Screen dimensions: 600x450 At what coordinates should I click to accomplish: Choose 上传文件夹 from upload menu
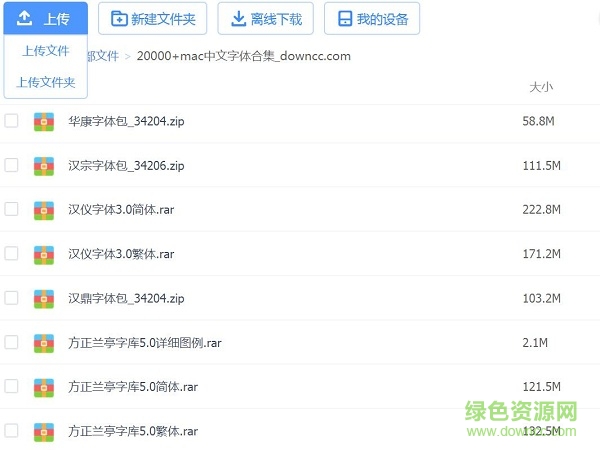pos(46,82)
